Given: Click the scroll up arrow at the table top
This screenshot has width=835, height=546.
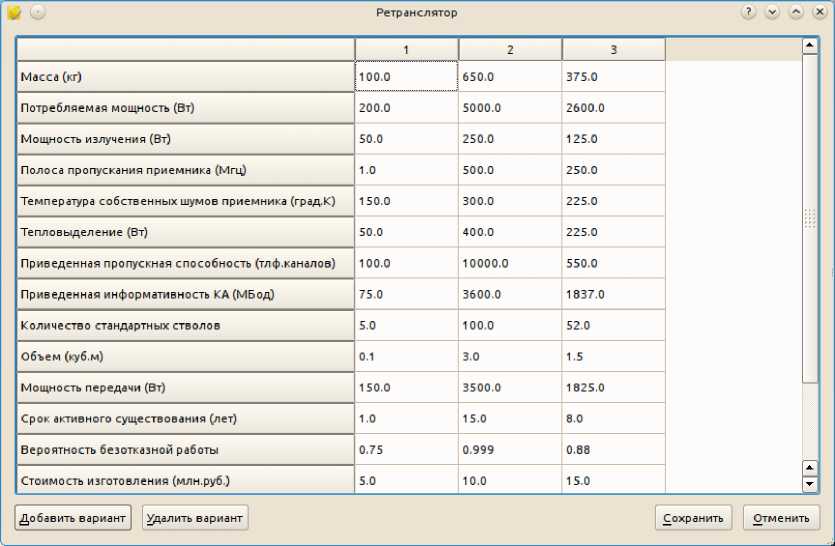Looking at the screenshot, I should tap(810, 46).
